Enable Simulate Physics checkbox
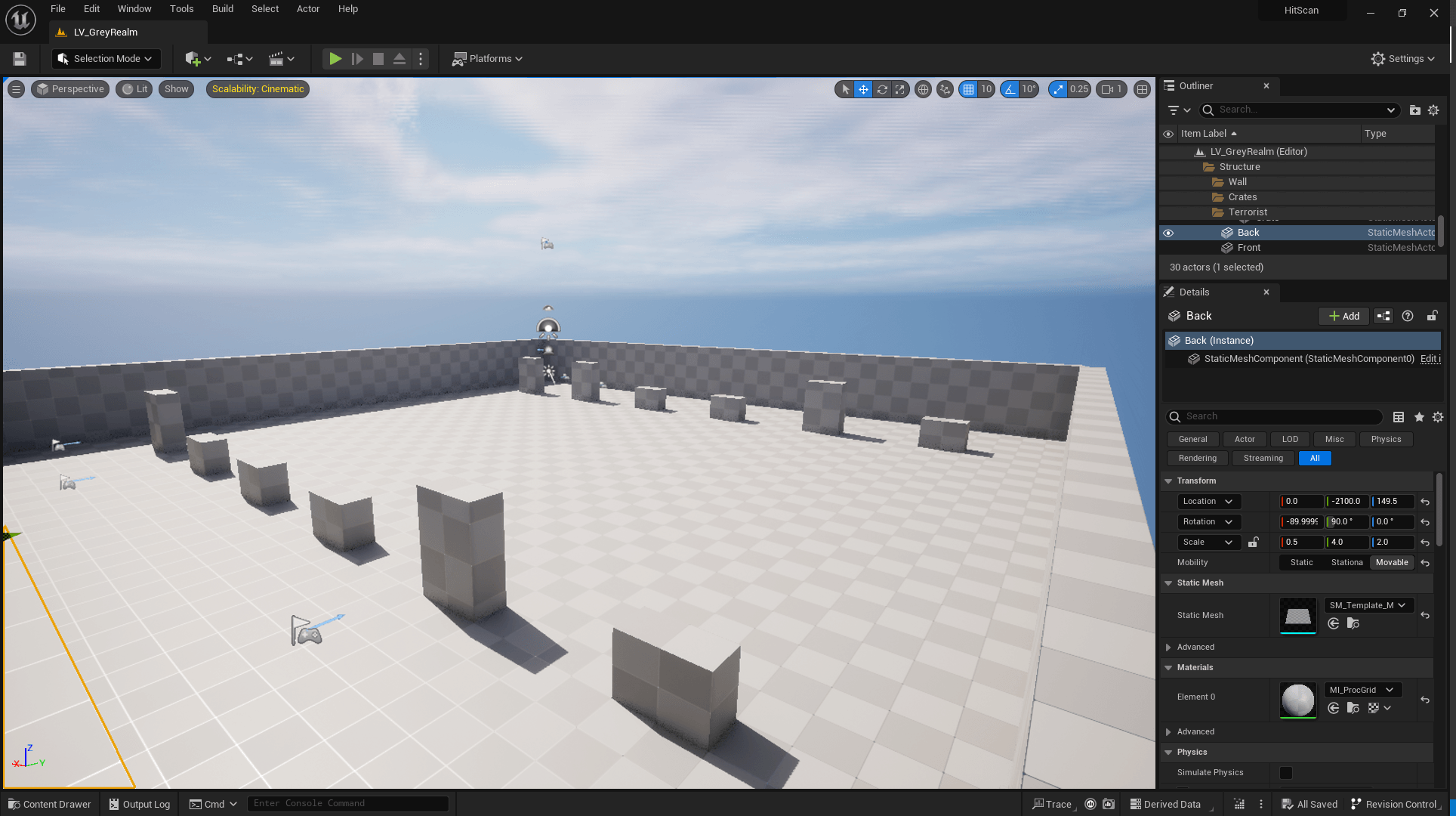The height and width of the screenshot is (816, 1456). tap(1286, 772)
